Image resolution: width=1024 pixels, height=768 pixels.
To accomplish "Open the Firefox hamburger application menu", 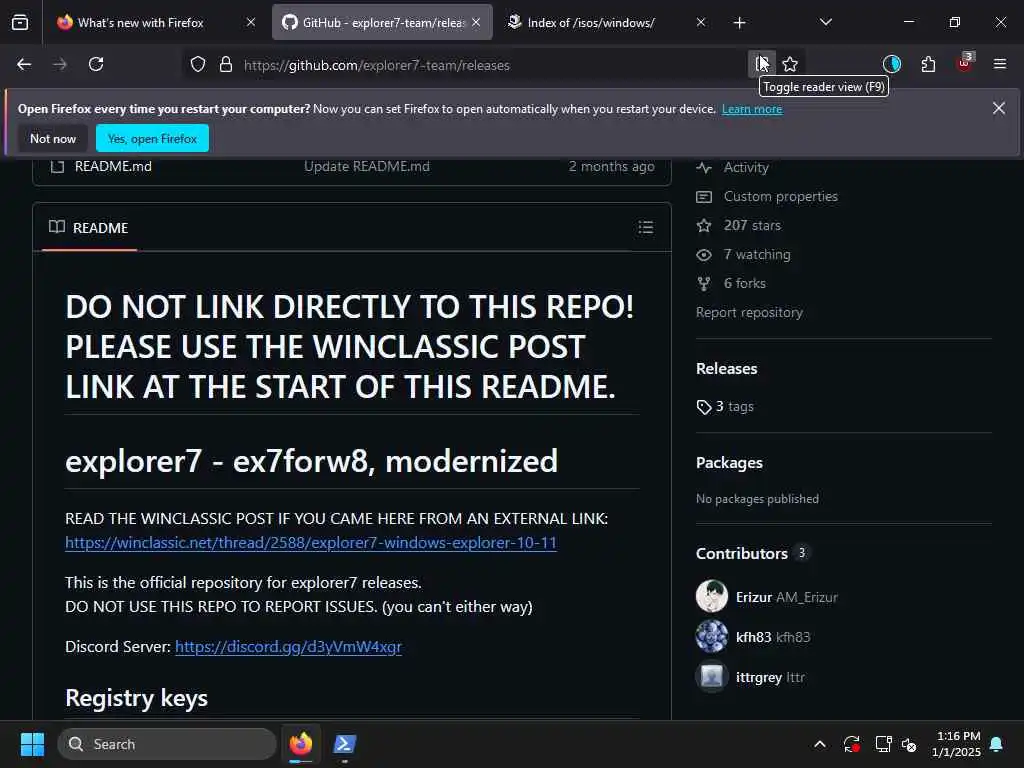I will pyautogui.click(x=1000, y=64).
